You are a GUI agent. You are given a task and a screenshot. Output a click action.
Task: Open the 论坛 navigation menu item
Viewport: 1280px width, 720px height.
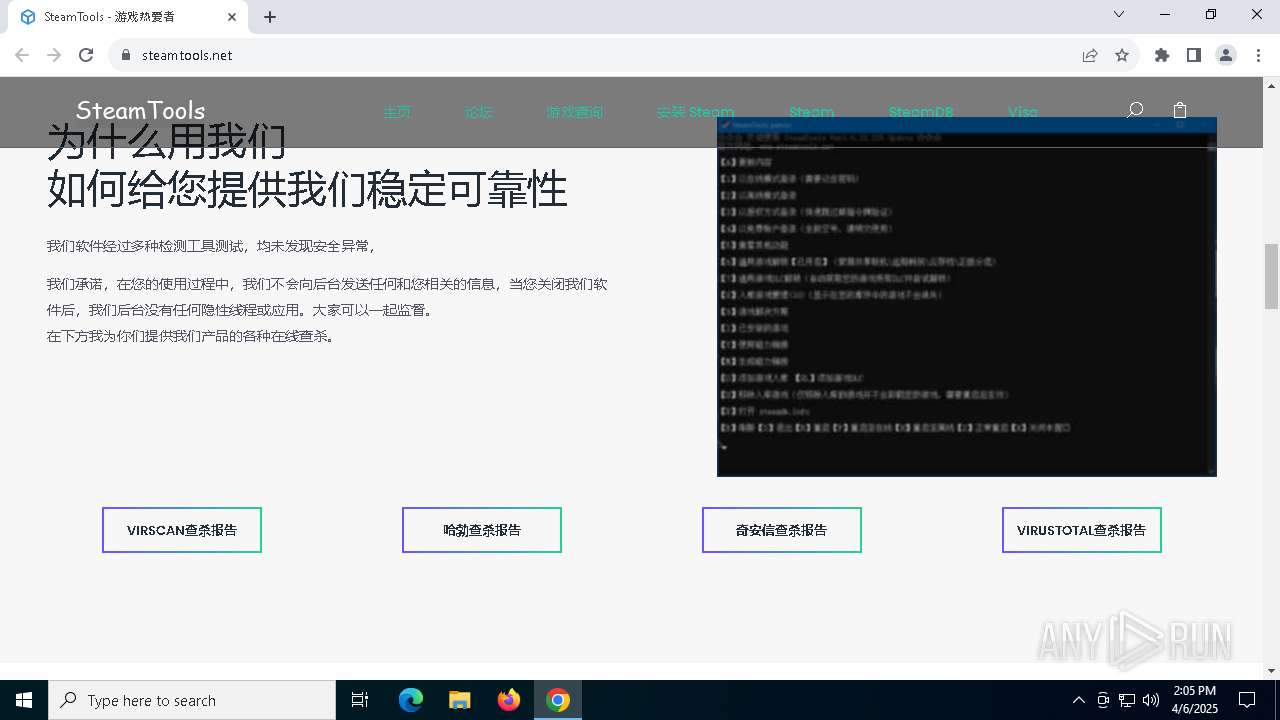[479, 112]
